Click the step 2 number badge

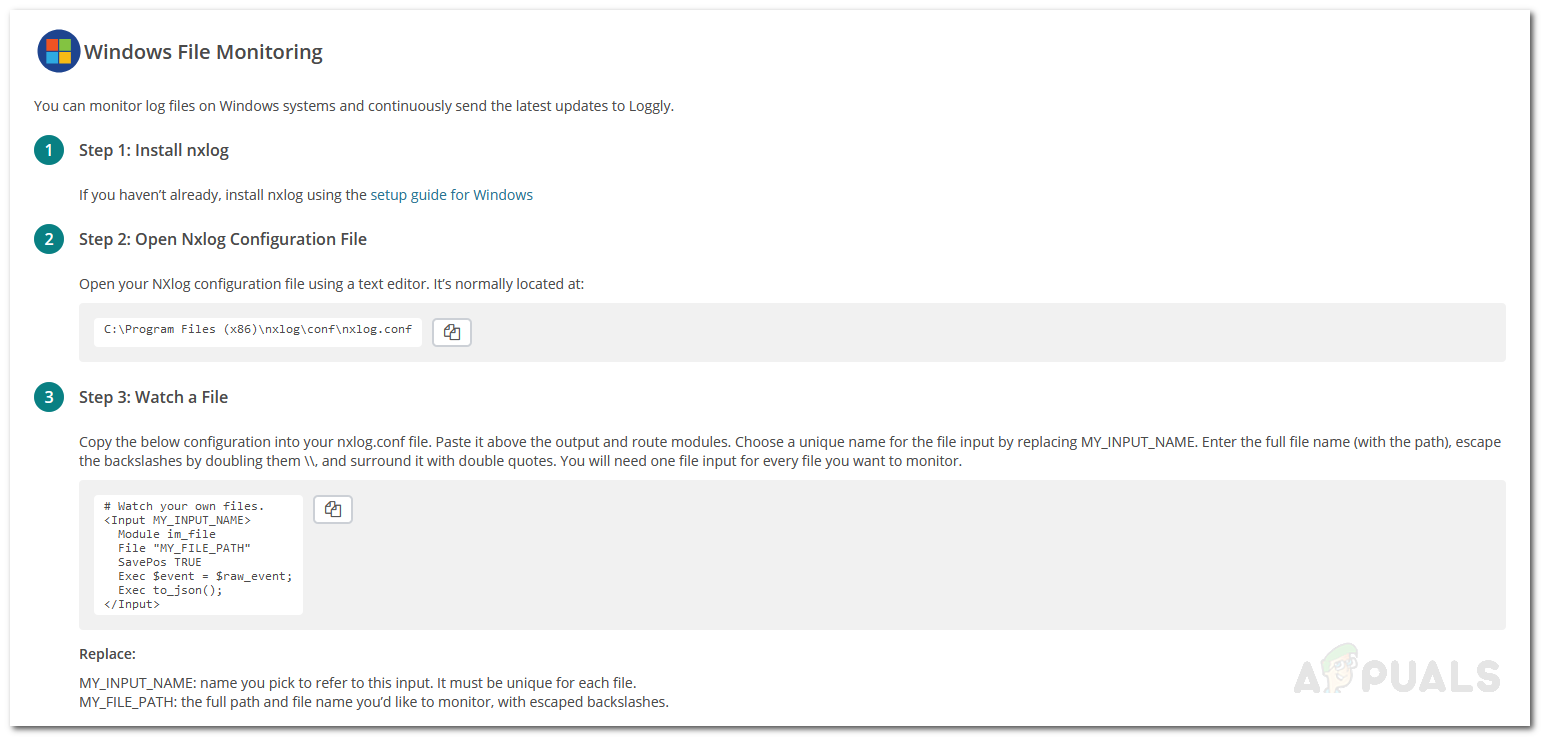coord(49,240)
